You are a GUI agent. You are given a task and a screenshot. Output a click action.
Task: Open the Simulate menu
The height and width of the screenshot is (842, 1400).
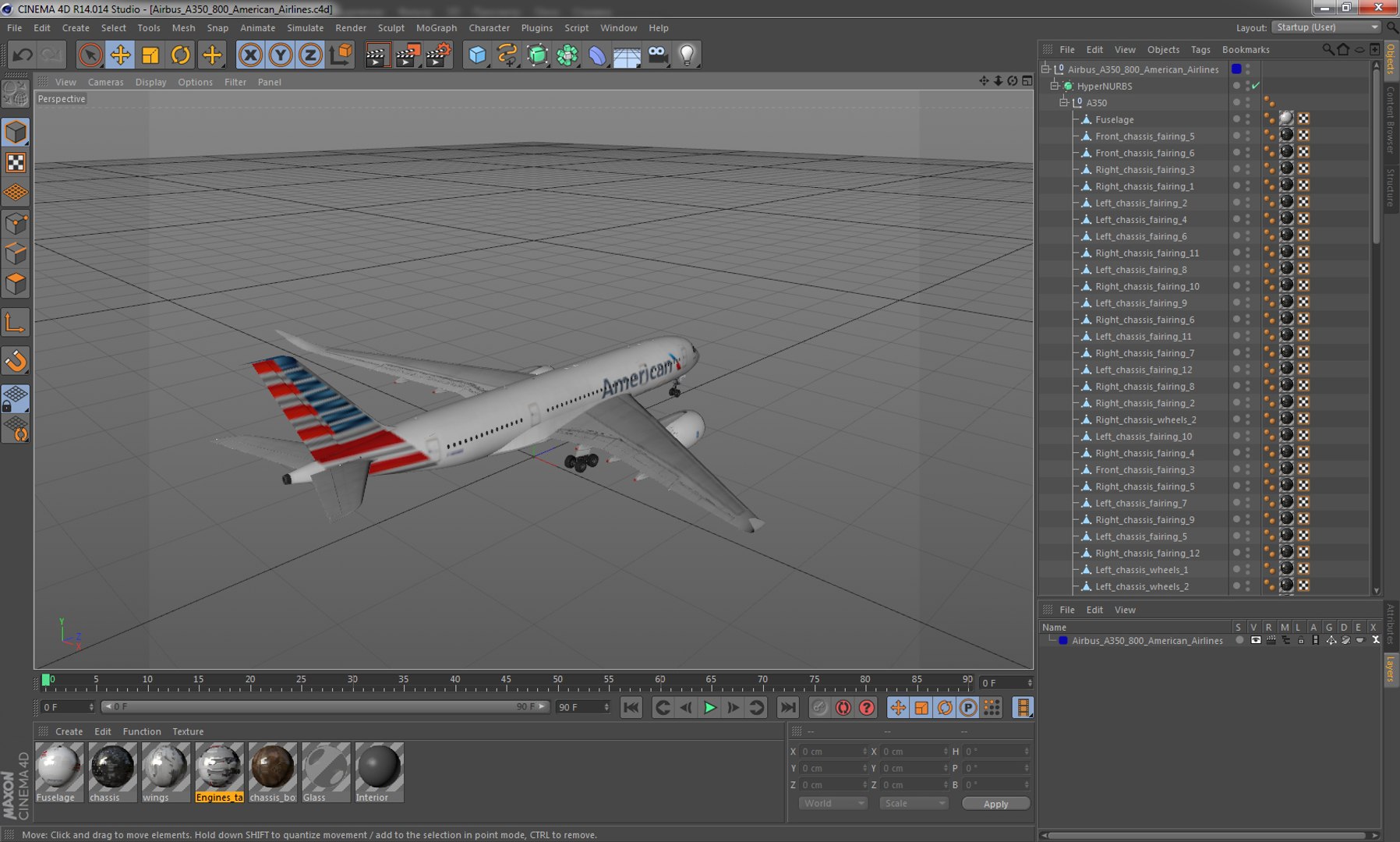(305, 27)
